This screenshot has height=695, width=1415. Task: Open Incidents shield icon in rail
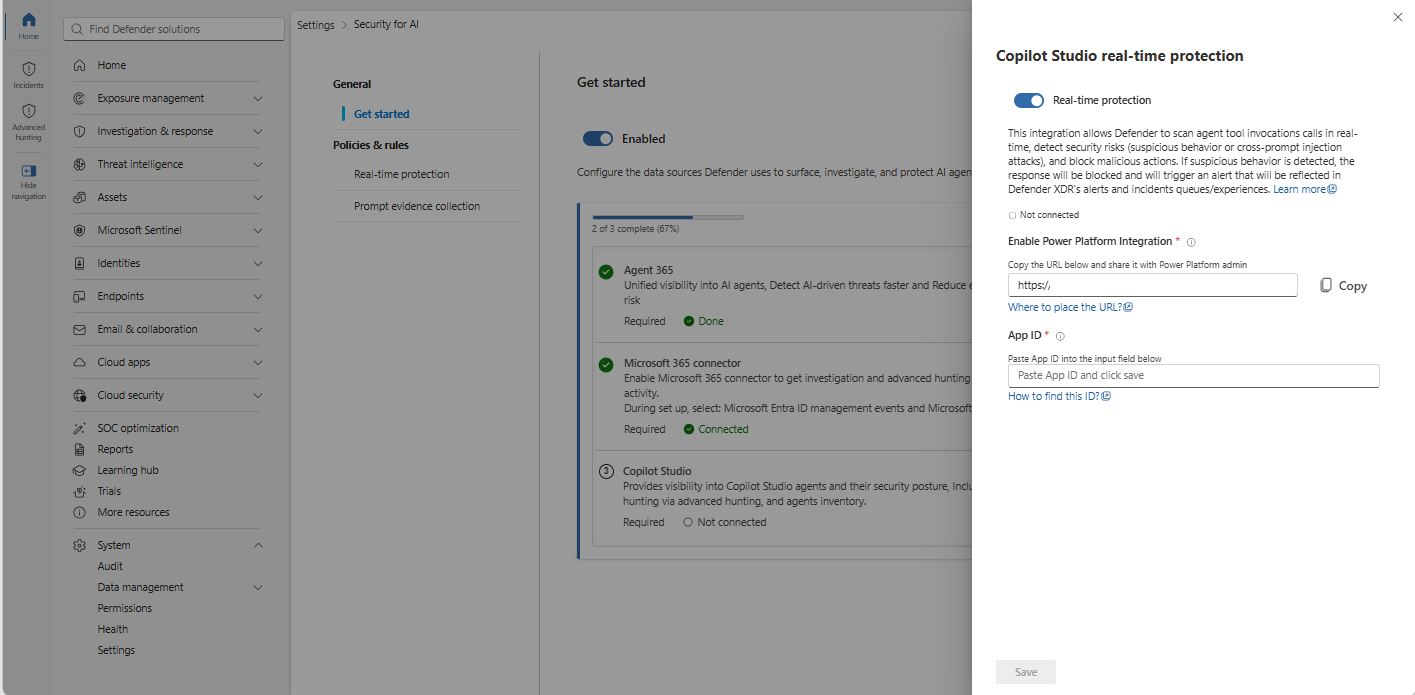point(28,69)
